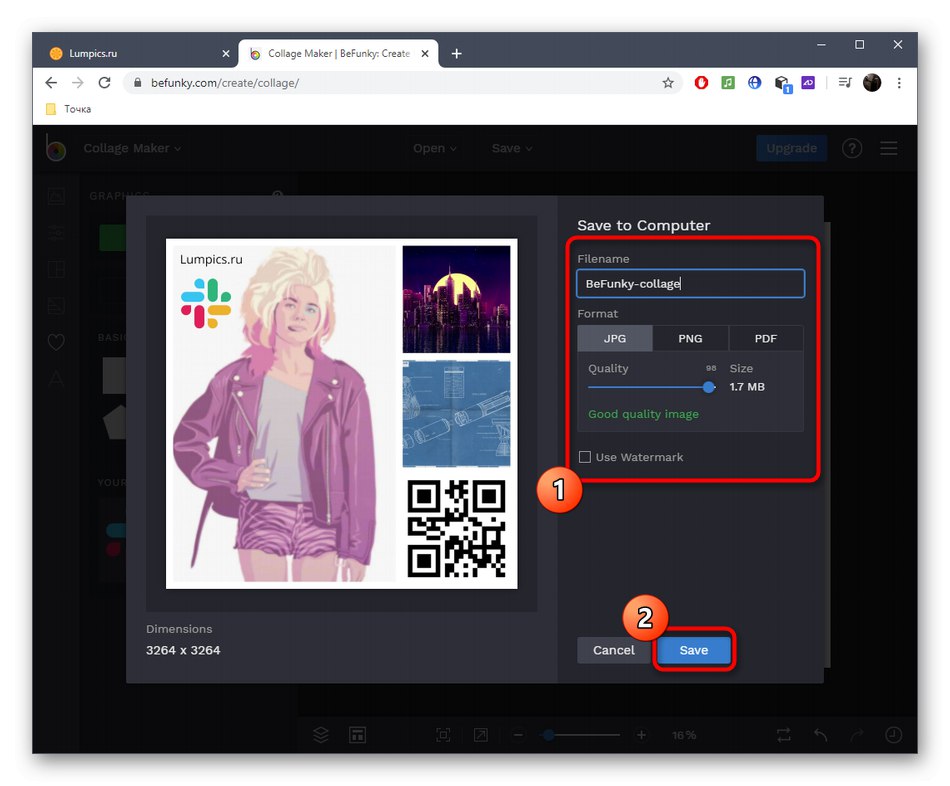Viewport: 950px width, 786px height.
Task: Open the red Opera extension icon
Action: (x=701, y=82)
